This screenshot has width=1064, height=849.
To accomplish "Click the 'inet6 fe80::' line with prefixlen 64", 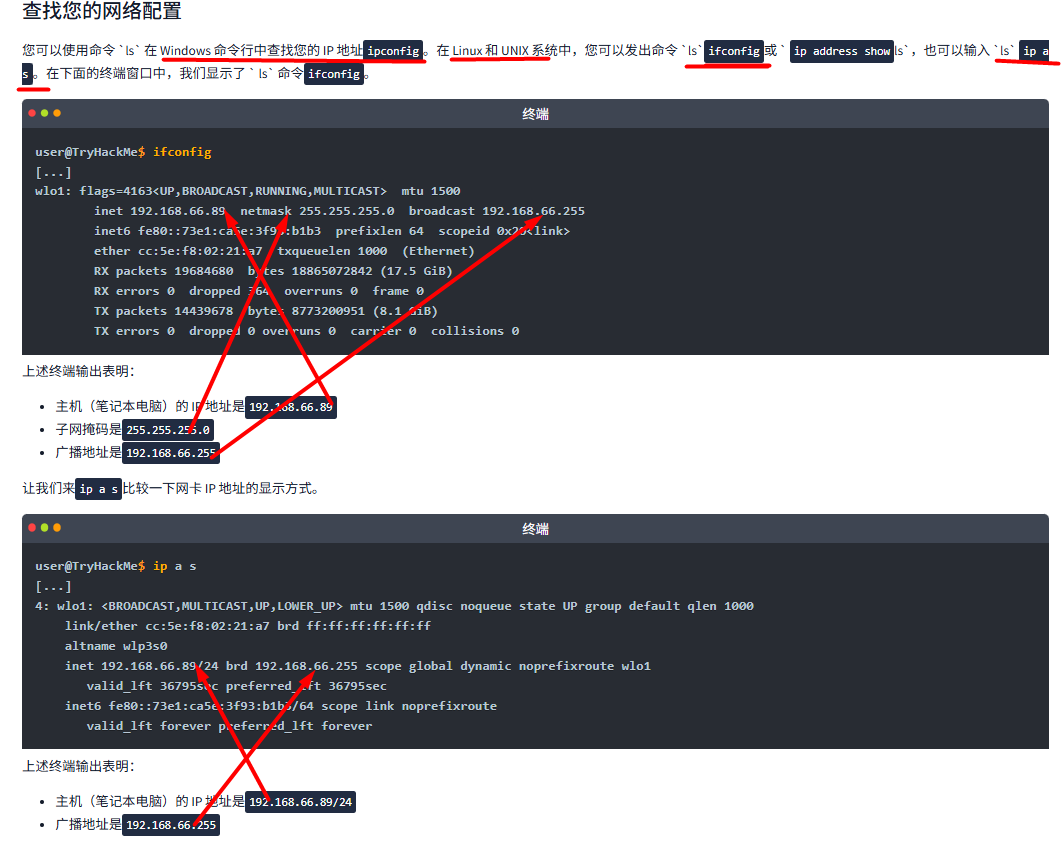I will pyautogui.click(x=332, y=231).
